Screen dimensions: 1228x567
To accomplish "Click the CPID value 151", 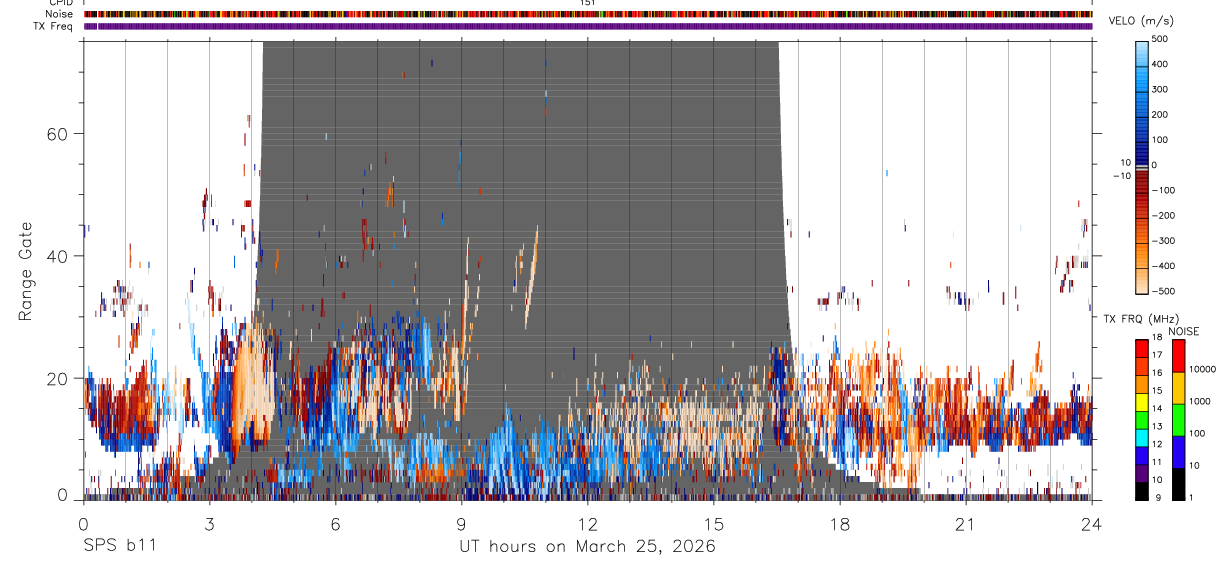I will [588, 3].
